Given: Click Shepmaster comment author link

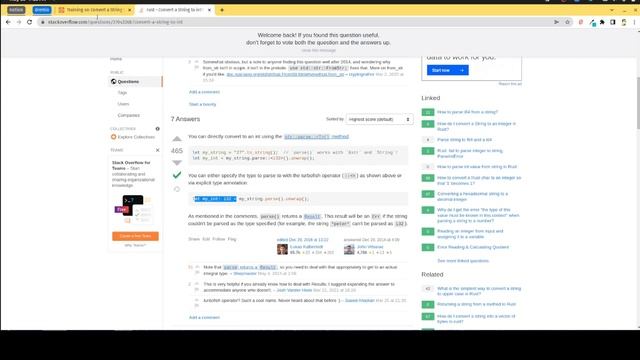Looking at the screenshot, I should point(245,273).
